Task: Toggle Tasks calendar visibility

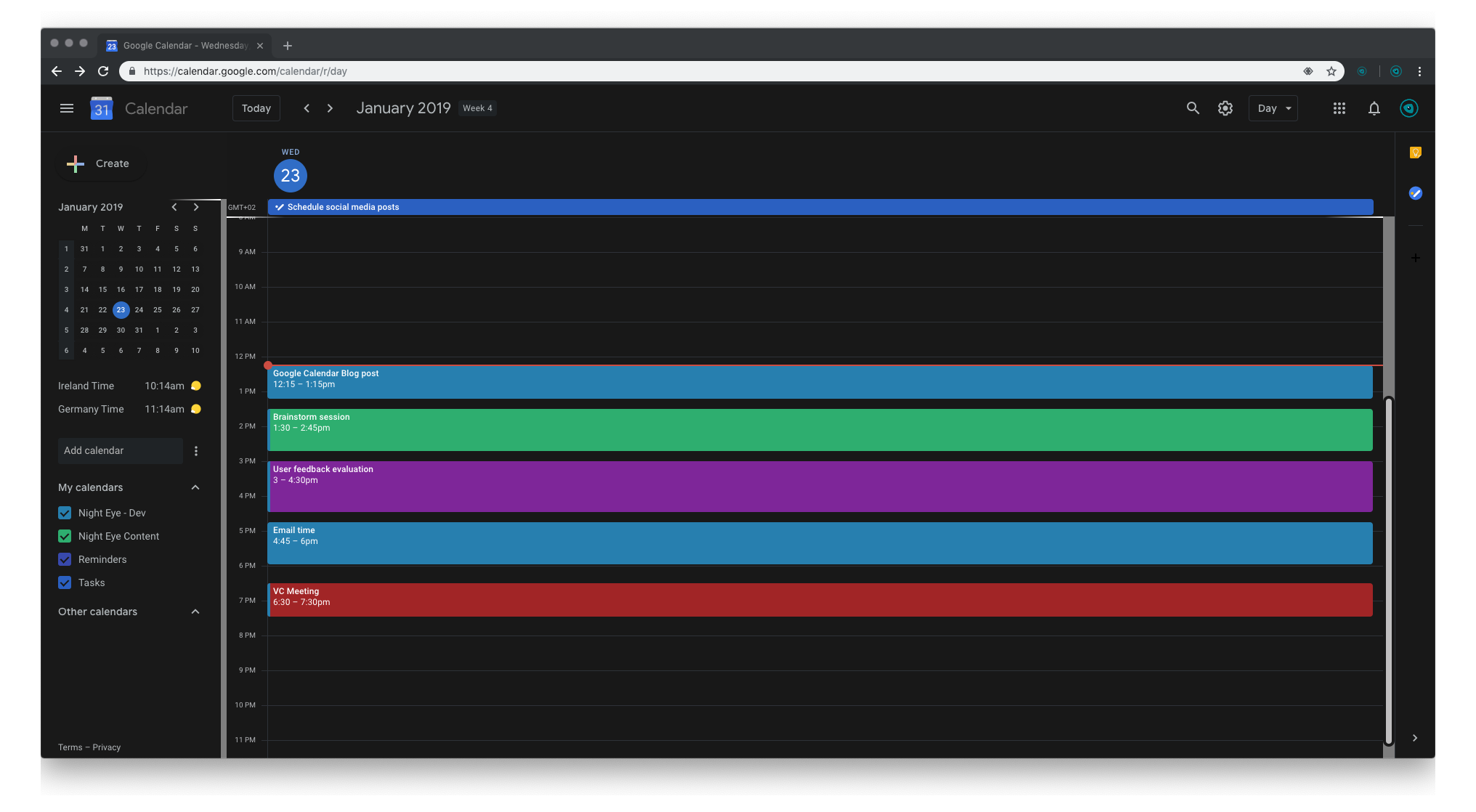Action: (64, 582)
